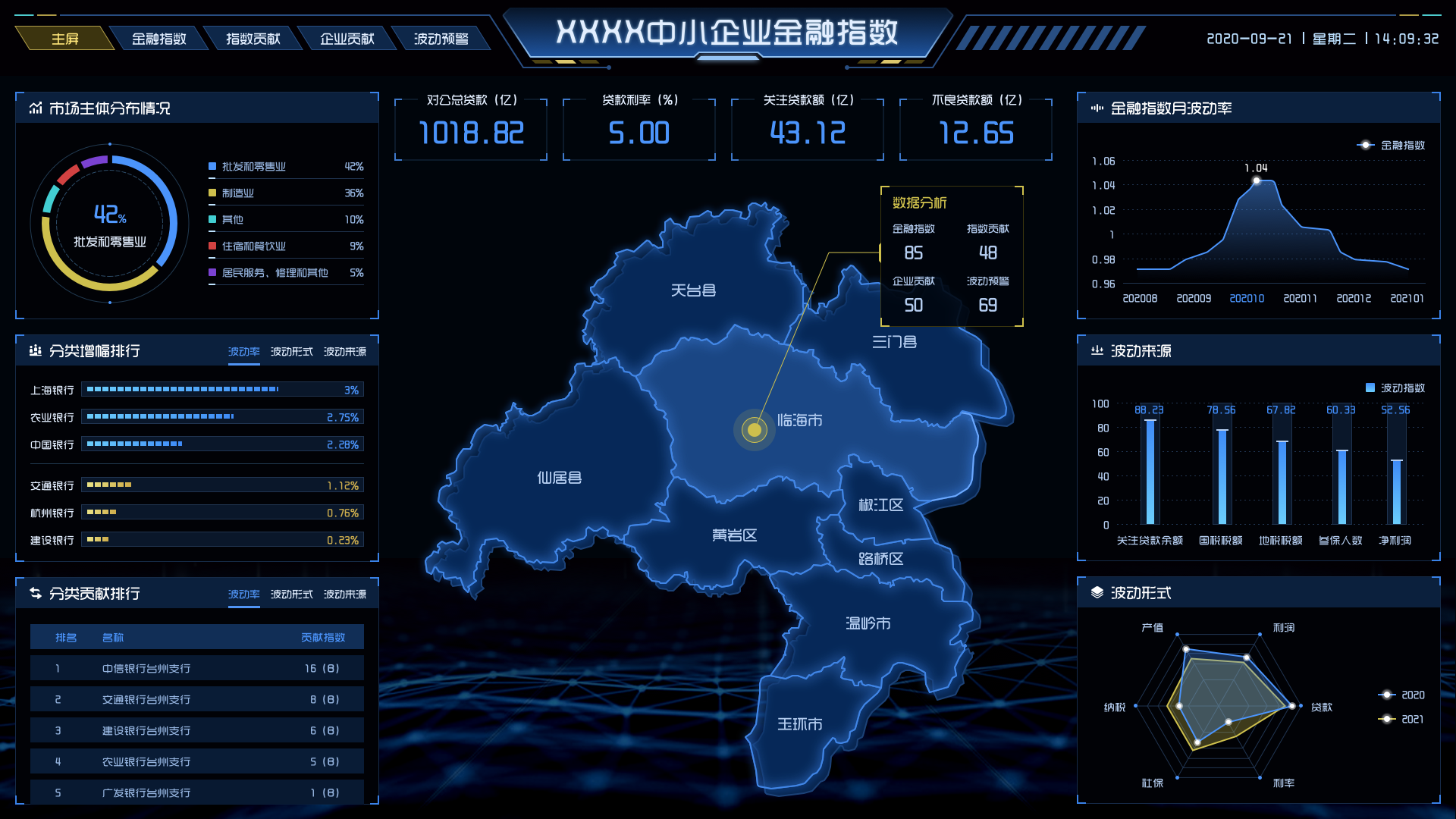The width and height of the screenshot is (1456, 819).
Task: Click the 批发和零售业 blue legend swatch
Action: coord(213,167)
